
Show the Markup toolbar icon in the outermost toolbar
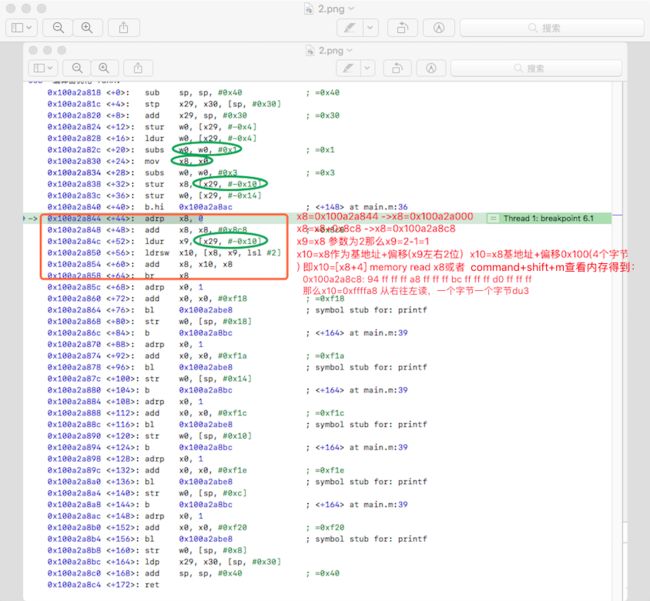click(439, 28)
